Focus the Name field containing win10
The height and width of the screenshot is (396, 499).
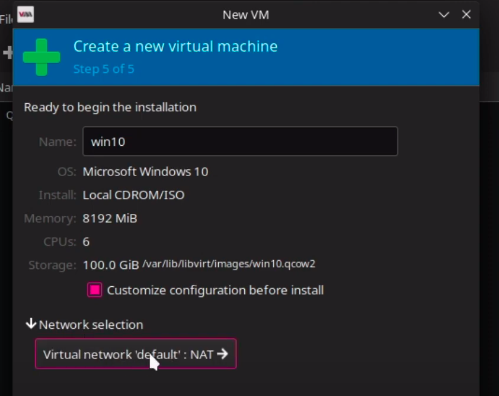[240, 141]
